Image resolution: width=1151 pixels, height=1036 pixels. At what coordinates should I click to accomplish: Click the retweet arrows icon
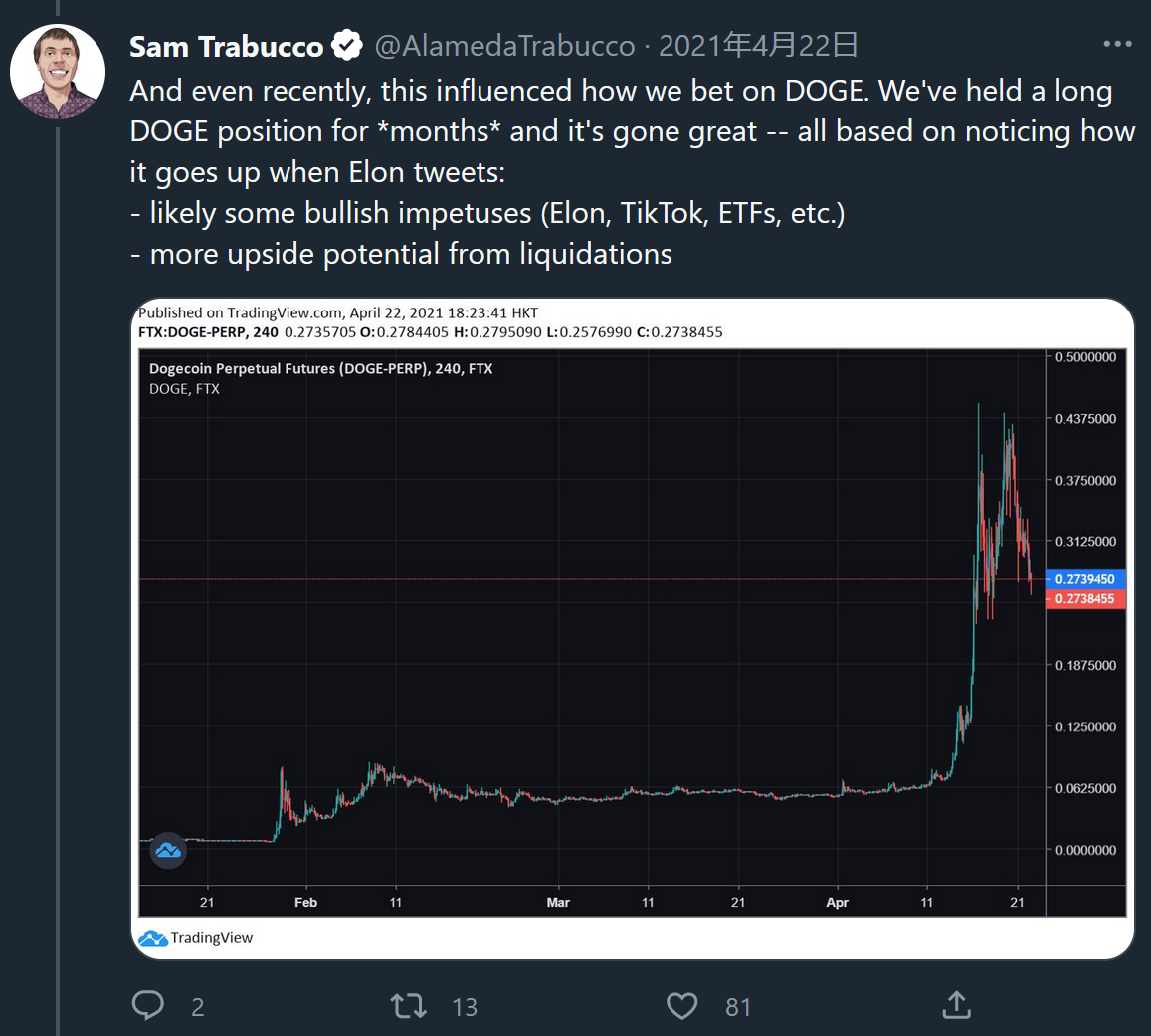(409, 1005)
